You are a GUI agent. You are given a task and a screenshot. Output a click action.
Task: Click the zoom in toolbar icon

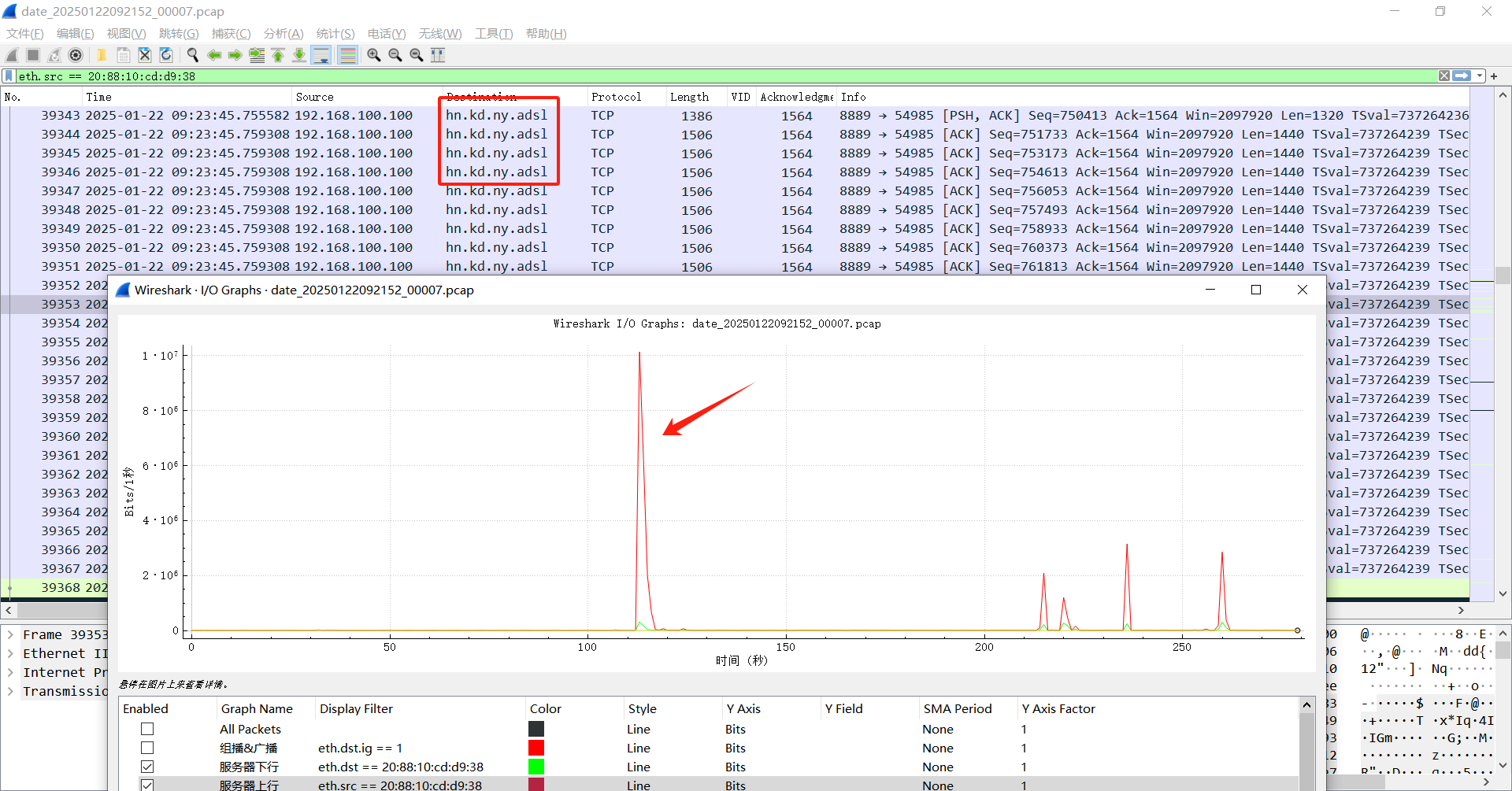(374, 55)
